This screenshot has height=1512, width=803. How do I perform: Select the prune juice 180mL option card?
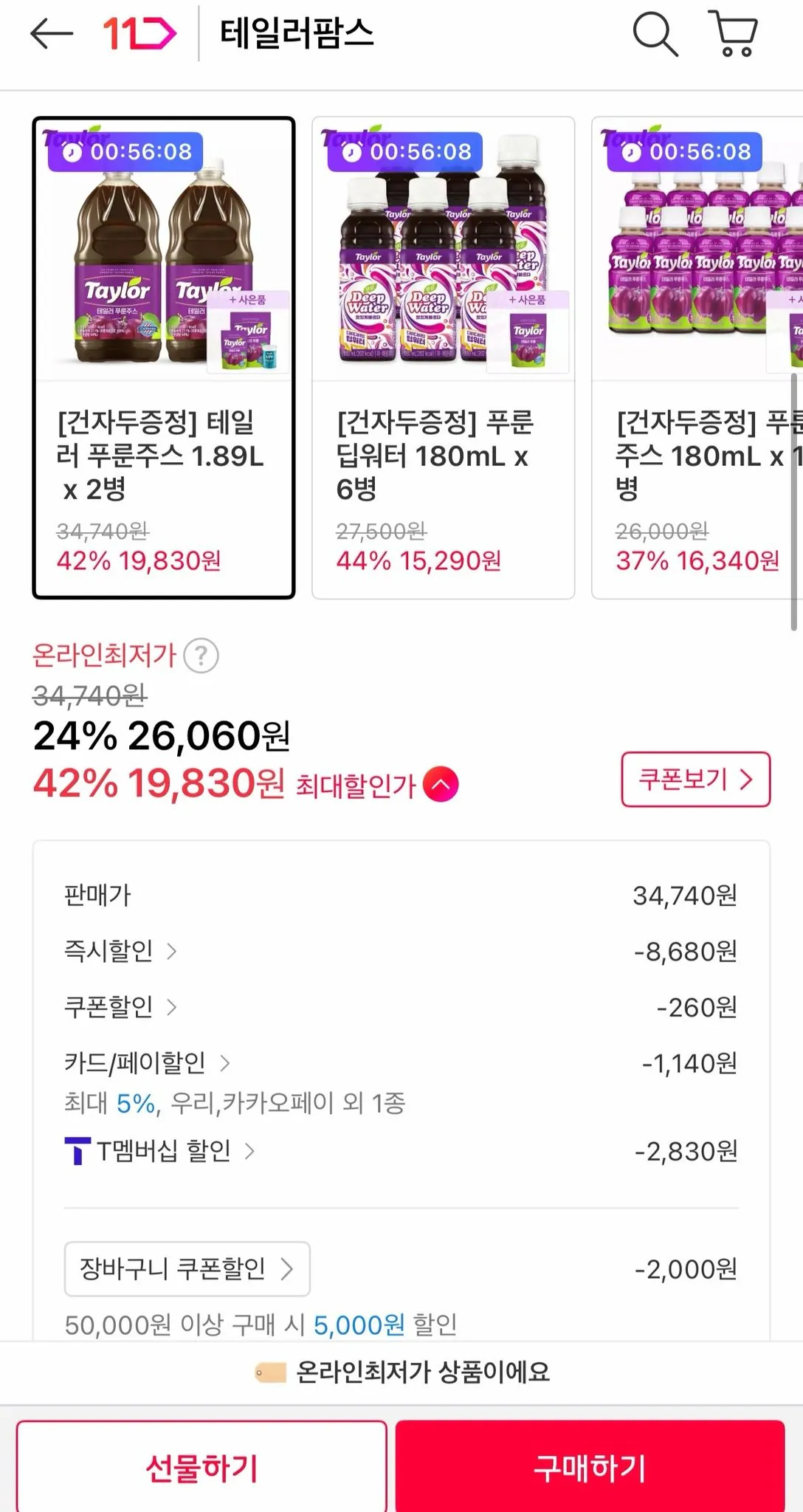point(697,357)
